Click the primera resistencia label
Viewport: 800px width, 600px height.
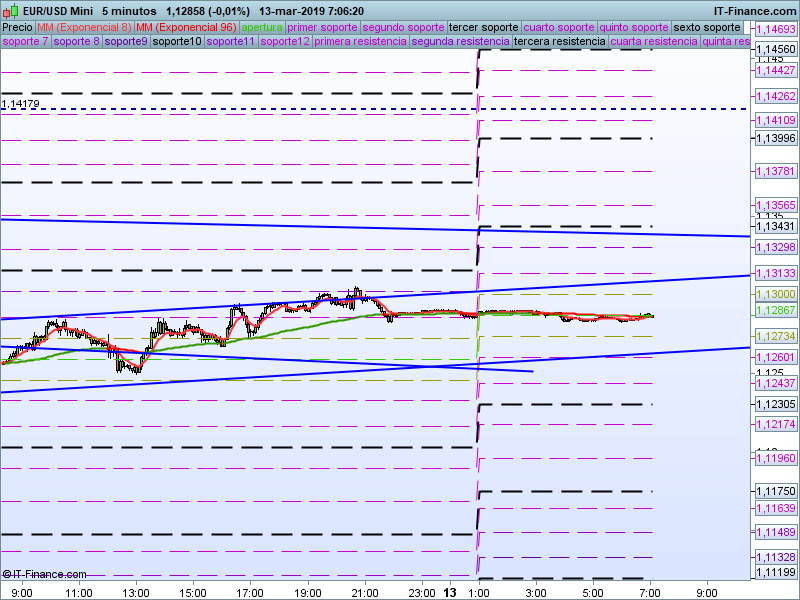pos(360,42)
